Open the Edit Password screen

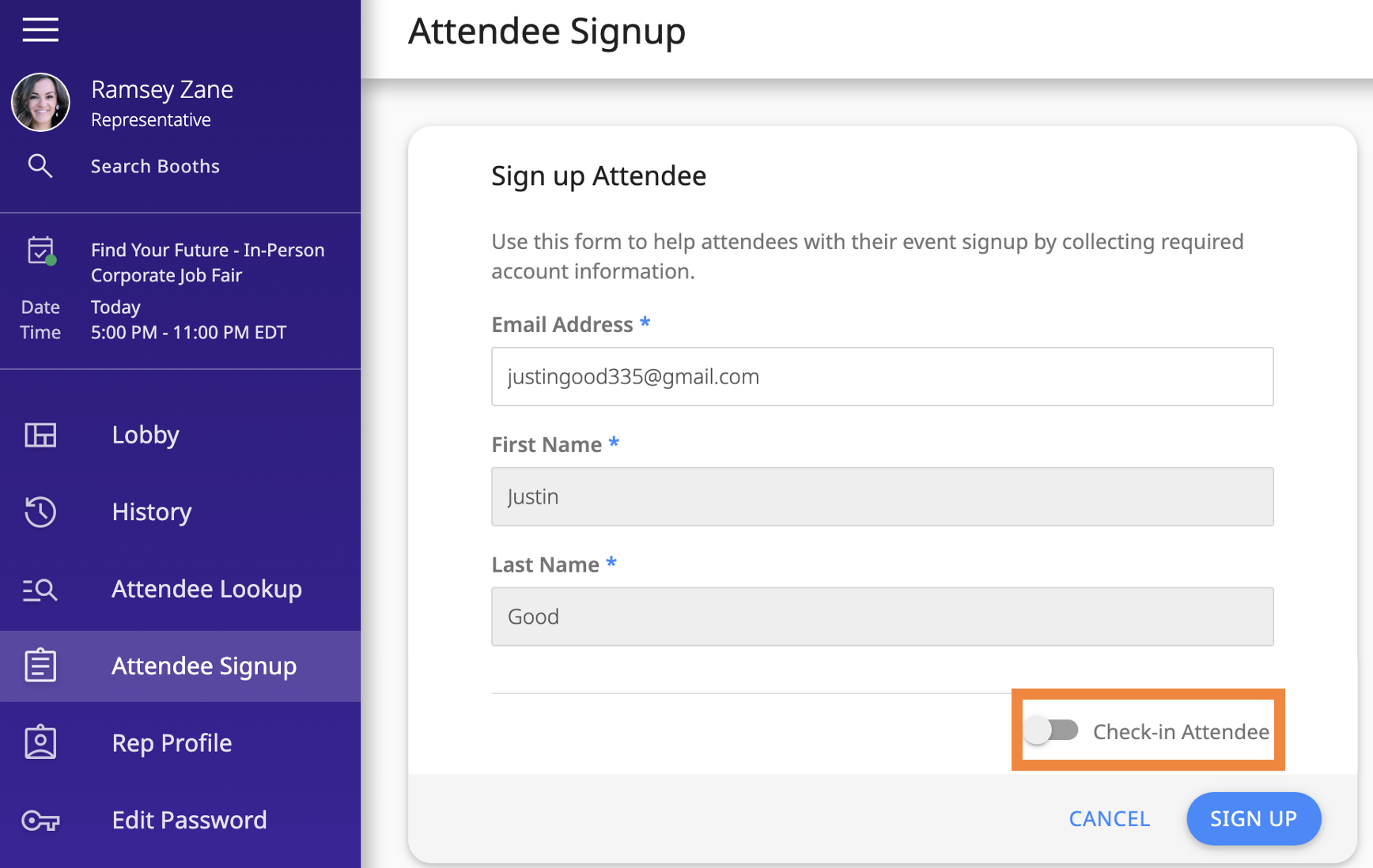point(189,821)
